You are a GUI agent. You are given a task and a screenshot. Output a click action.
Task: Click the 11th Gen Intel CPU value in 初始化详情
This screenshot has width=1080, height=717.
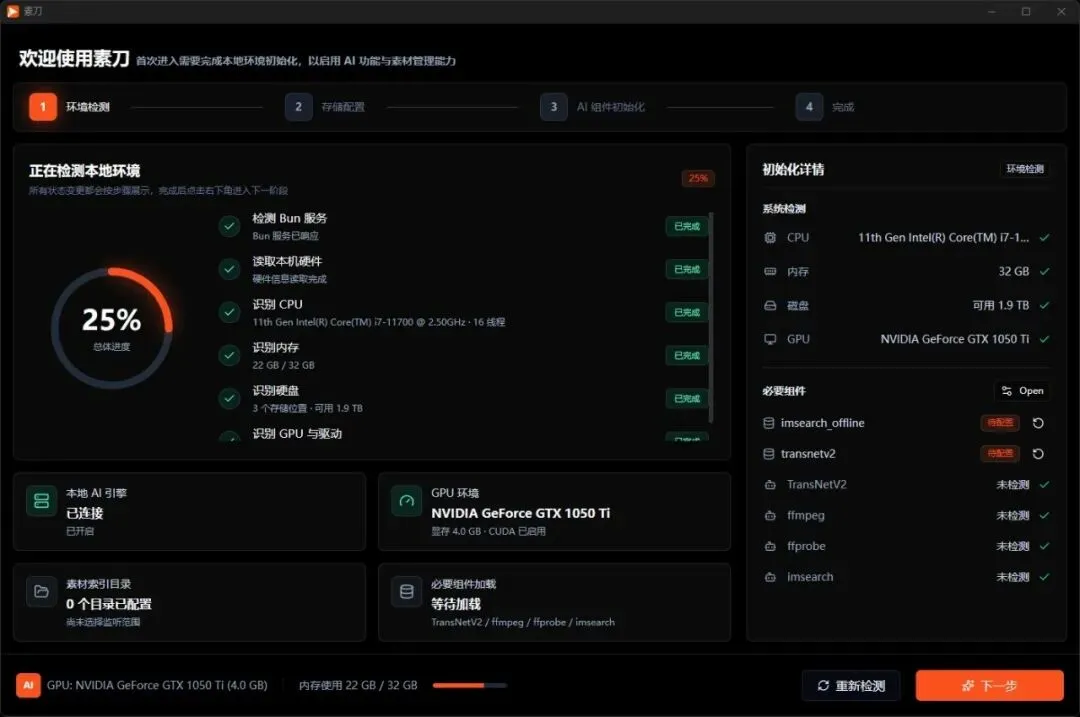coord(943,238)
